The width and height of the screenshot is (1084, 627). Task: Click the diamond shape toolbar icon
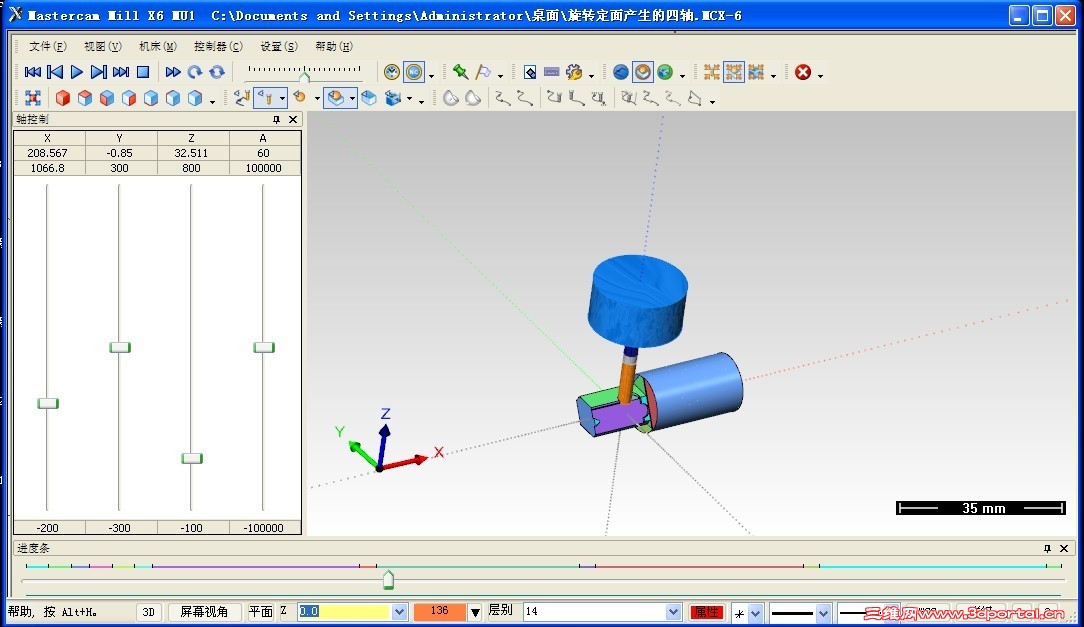click(530, 72)
